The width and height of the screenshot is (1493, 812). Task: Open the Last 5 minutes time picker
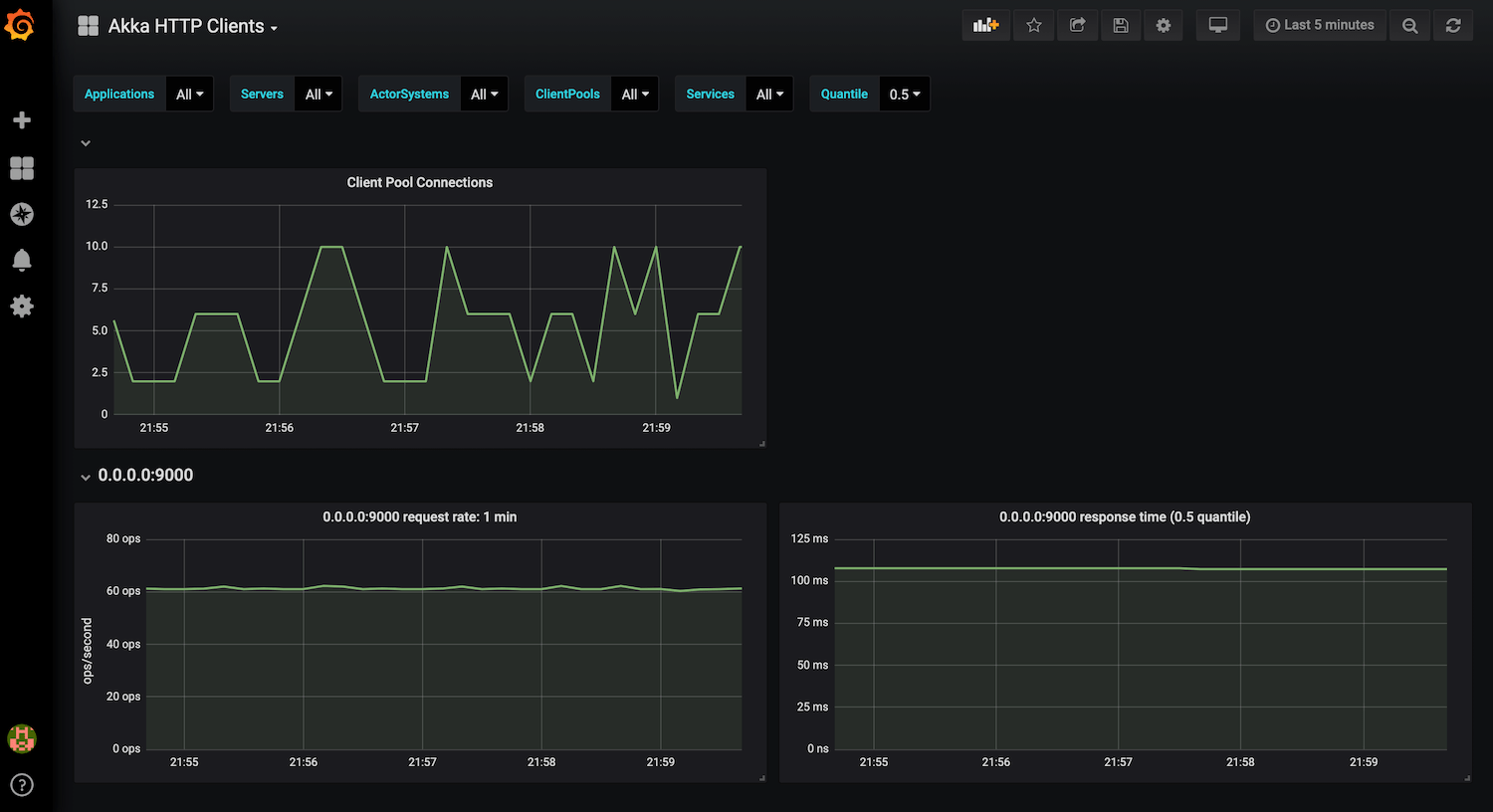click(x=1320, y=25)
